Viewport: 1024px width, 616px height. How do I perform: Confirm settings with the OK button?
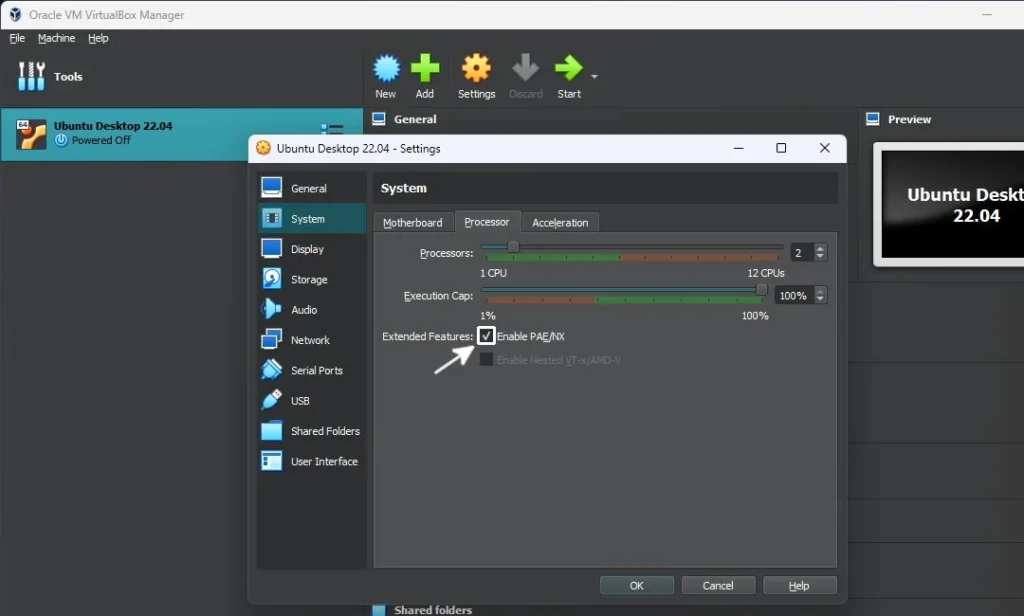pos(637,585)
